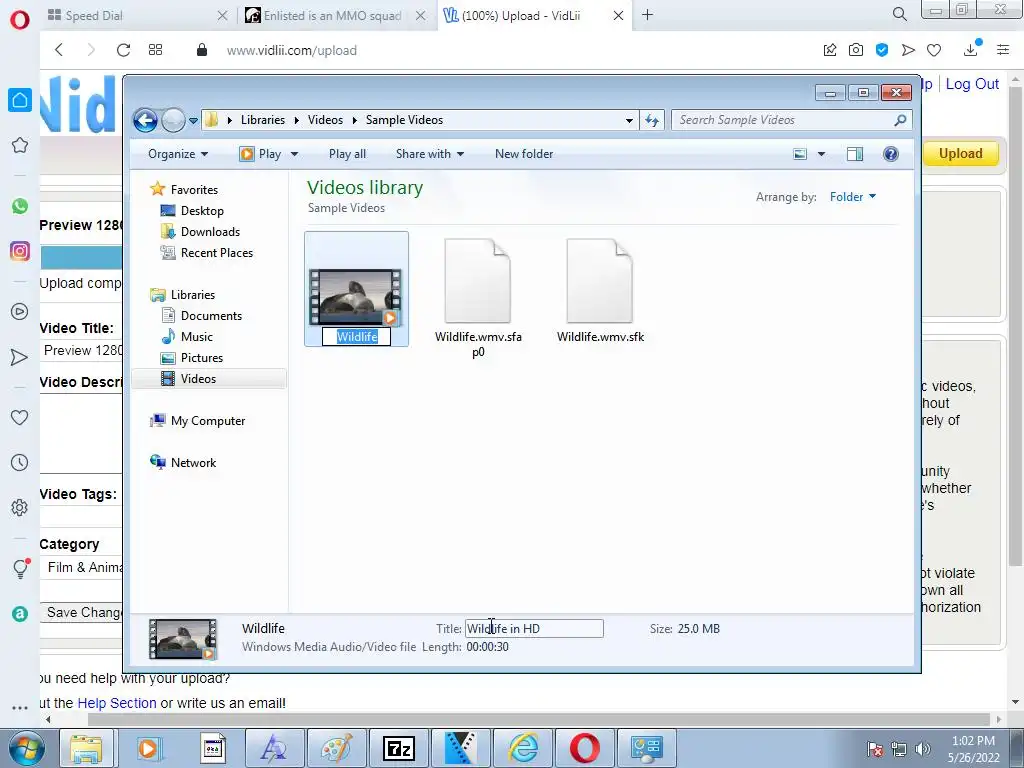Open the Documents library
Viewport: 1024px width, 768px height.
tap(202, 315)
